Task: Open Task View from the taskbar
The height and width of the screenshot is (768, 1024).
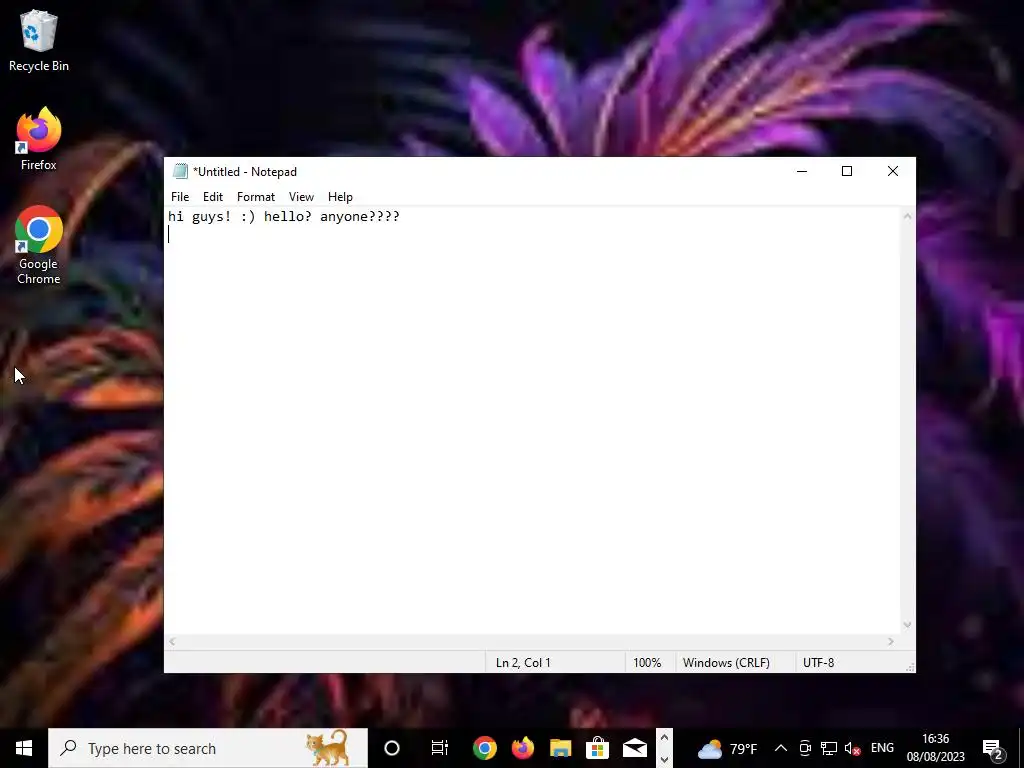Action: (440, 748)
